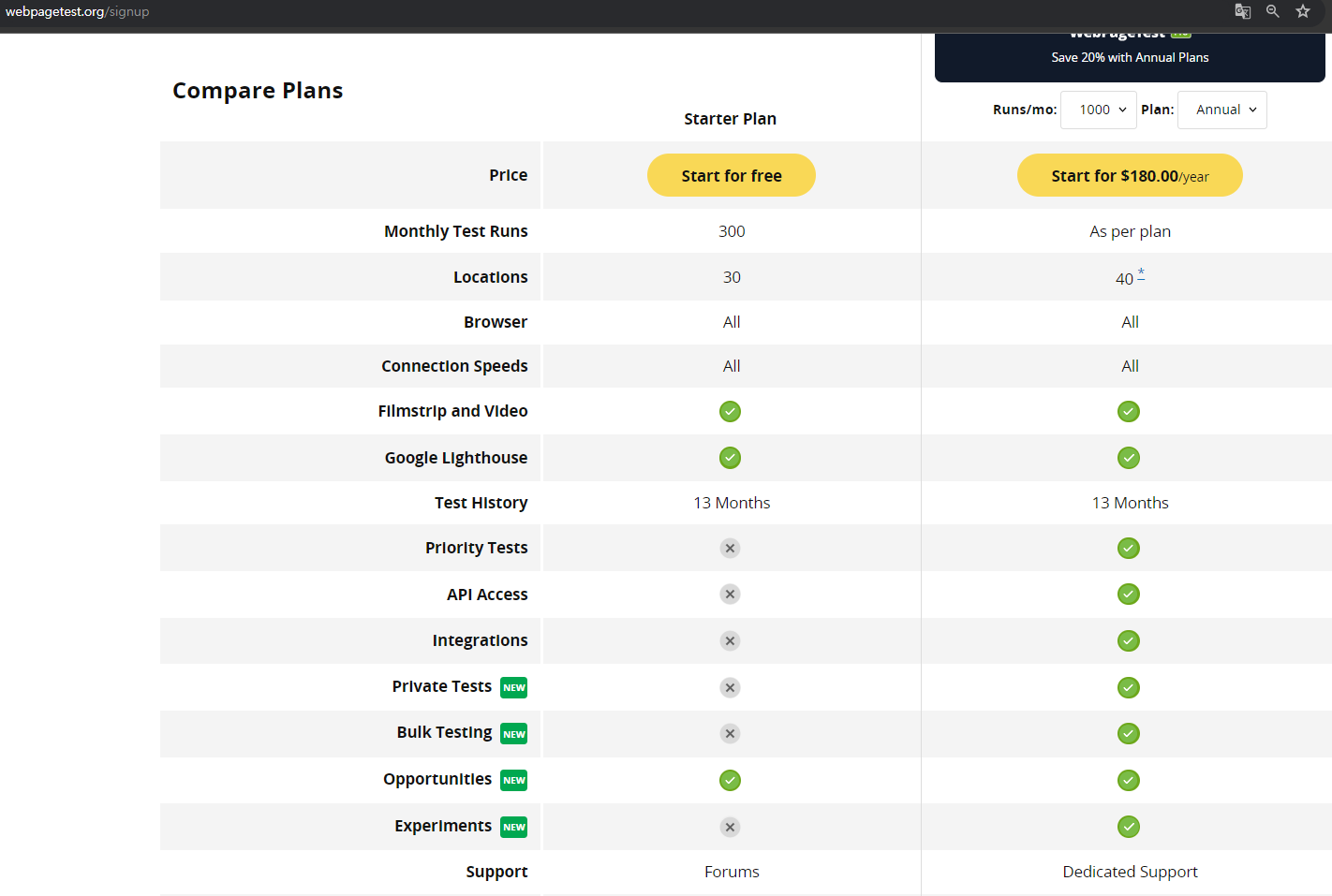The image size is (1332, 896).
Task: Click the Test History row label
Action: click(481, 503)
